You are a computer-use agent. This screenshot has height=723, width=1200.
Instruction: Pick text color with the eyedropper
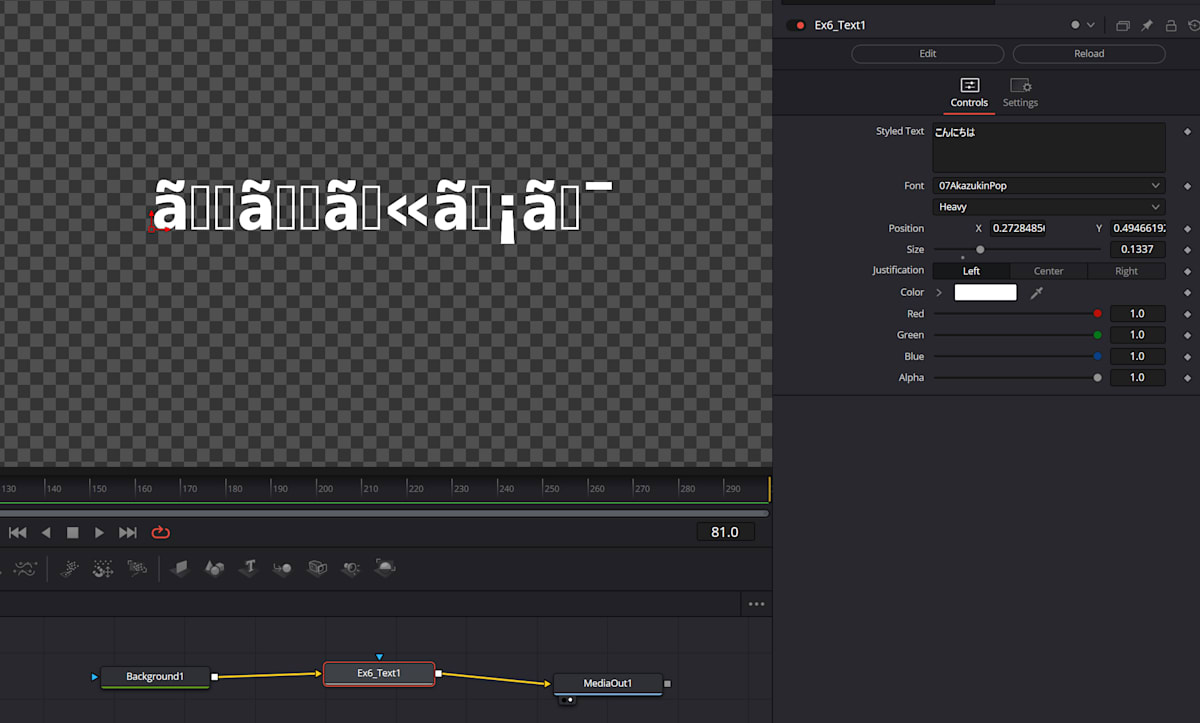[1036, 292]
